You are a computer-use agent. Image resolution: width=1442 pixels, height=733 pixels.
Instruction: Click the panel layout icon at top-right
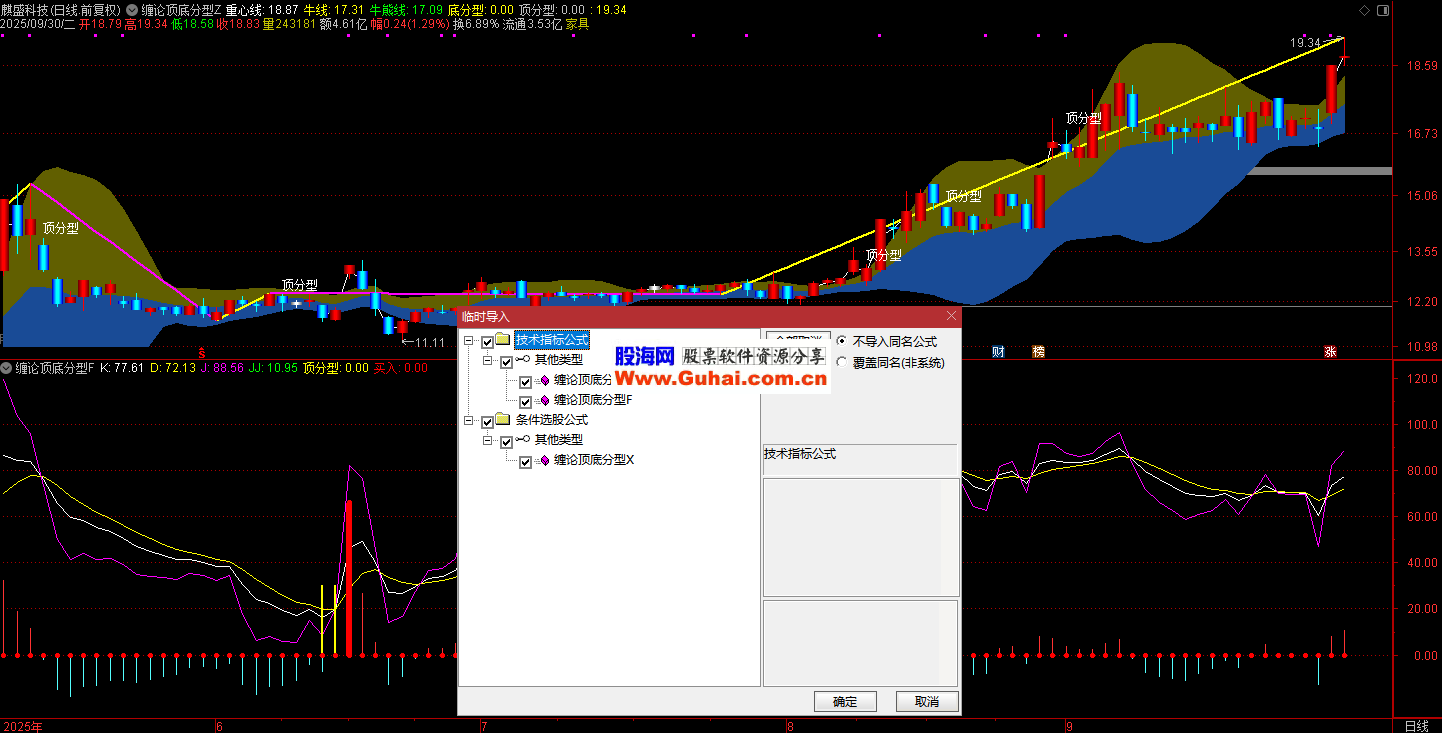(x=1383, y=10)
